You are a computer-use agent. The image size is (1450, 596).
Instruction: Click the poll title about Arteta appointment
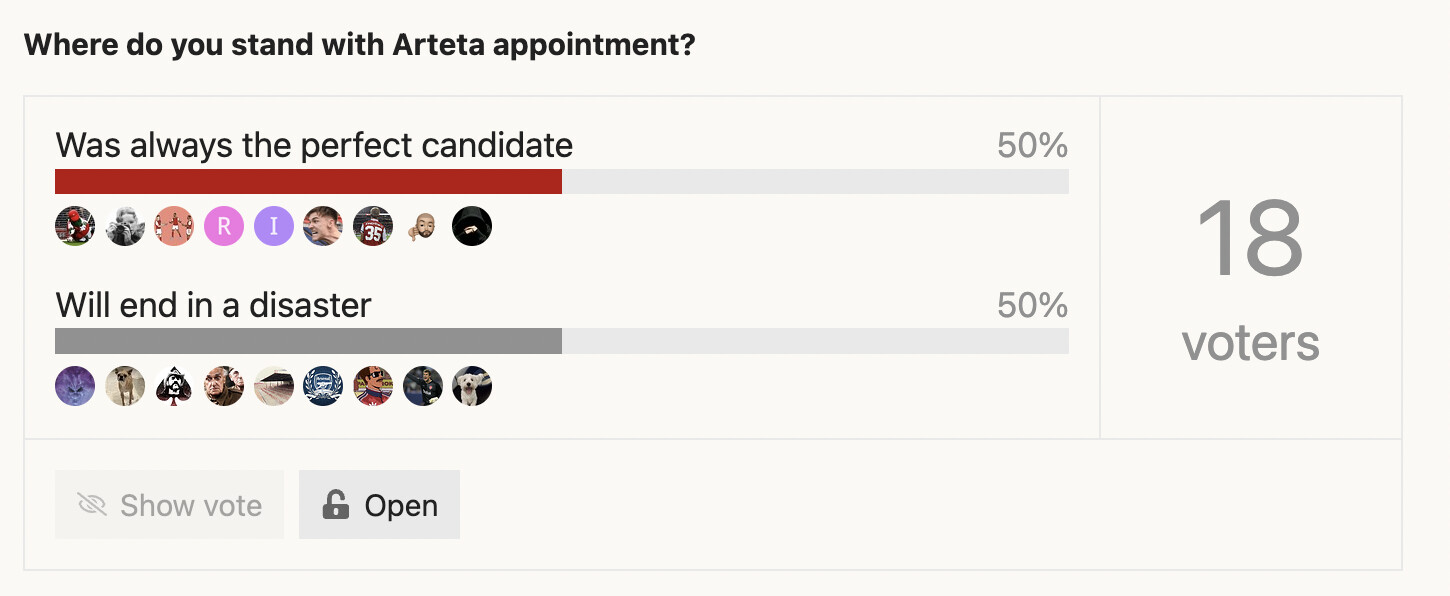coord(359,46)
